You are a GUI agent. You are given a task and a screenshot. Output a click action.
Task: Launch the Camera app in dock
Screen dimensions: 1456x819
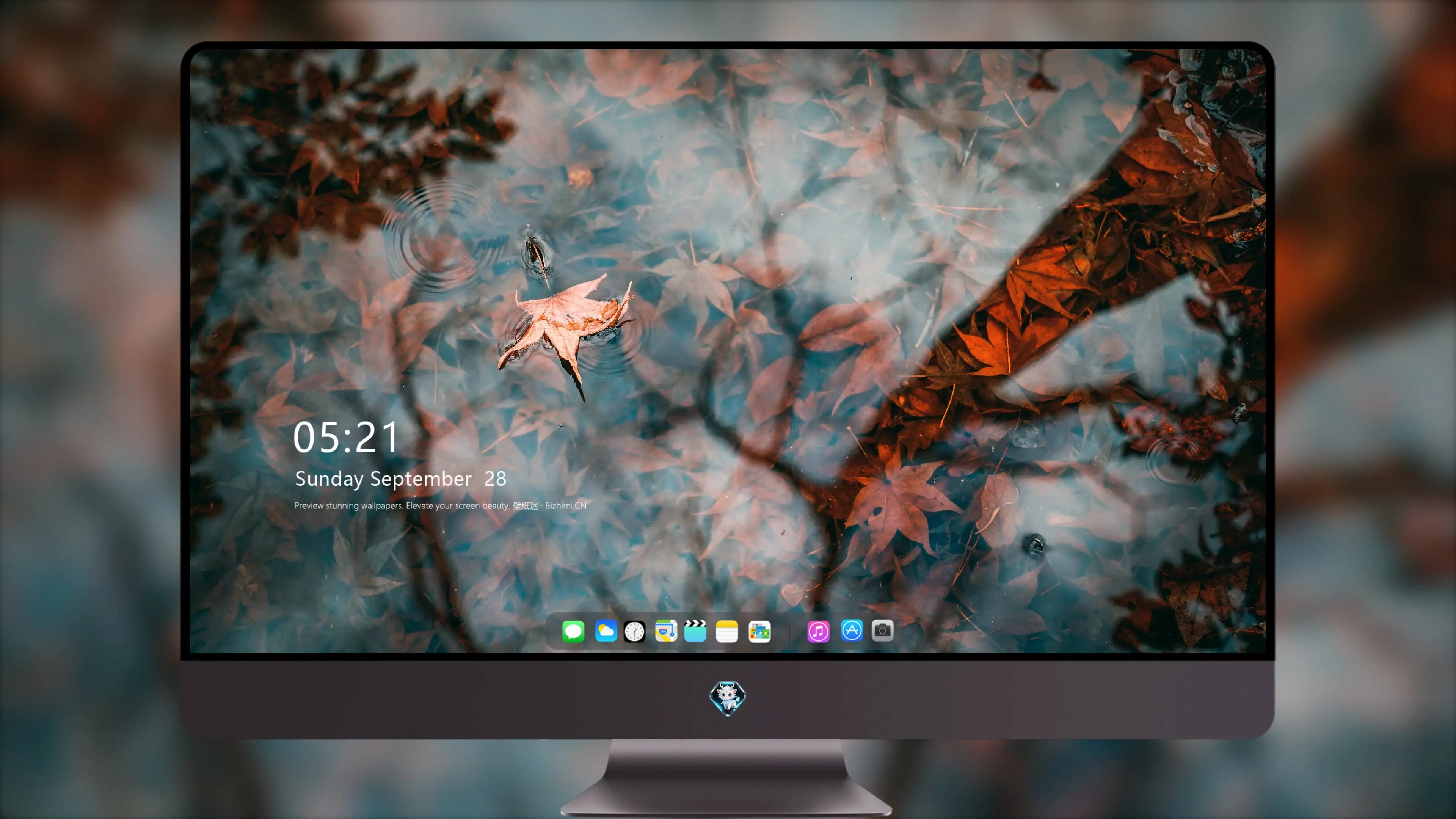[882, 630]
